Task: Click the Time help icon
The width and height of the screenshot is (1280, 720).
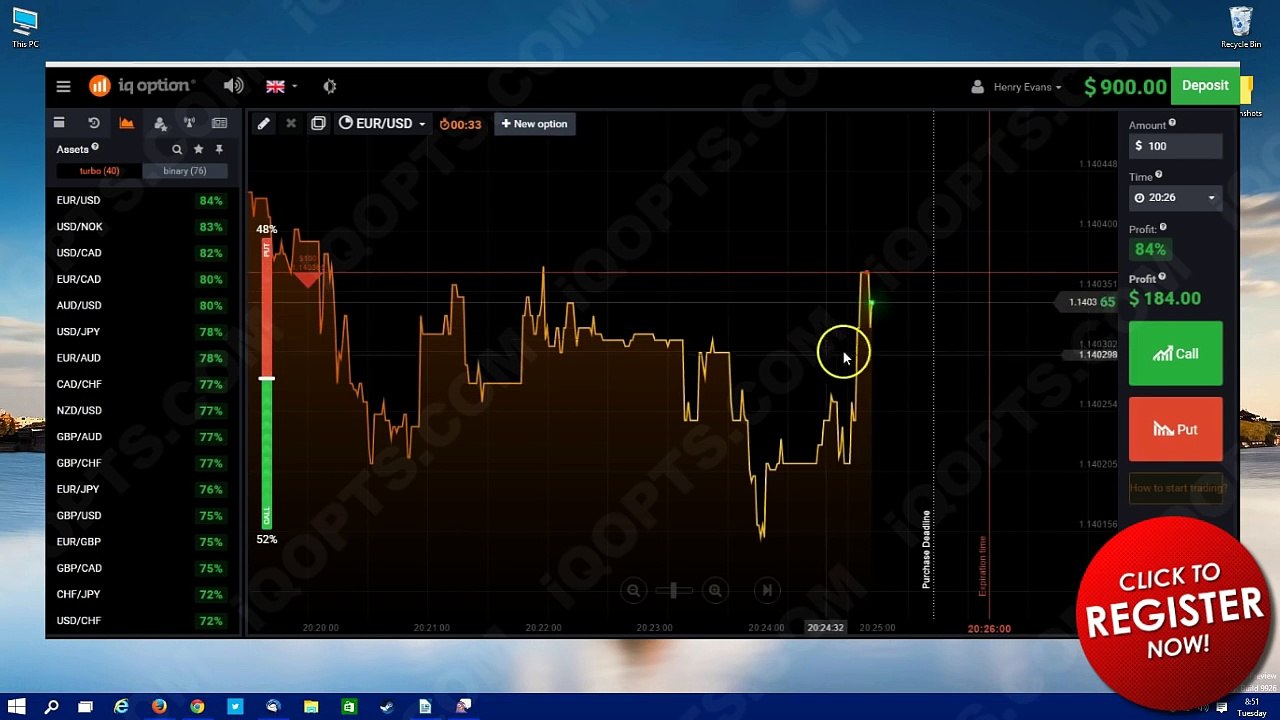Action: (1159, 176)
